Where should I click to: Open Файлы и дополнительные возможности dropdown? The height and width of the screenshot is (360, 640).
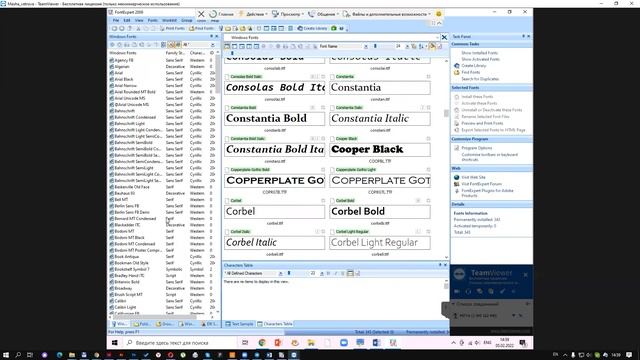click(x=387, y=14)
